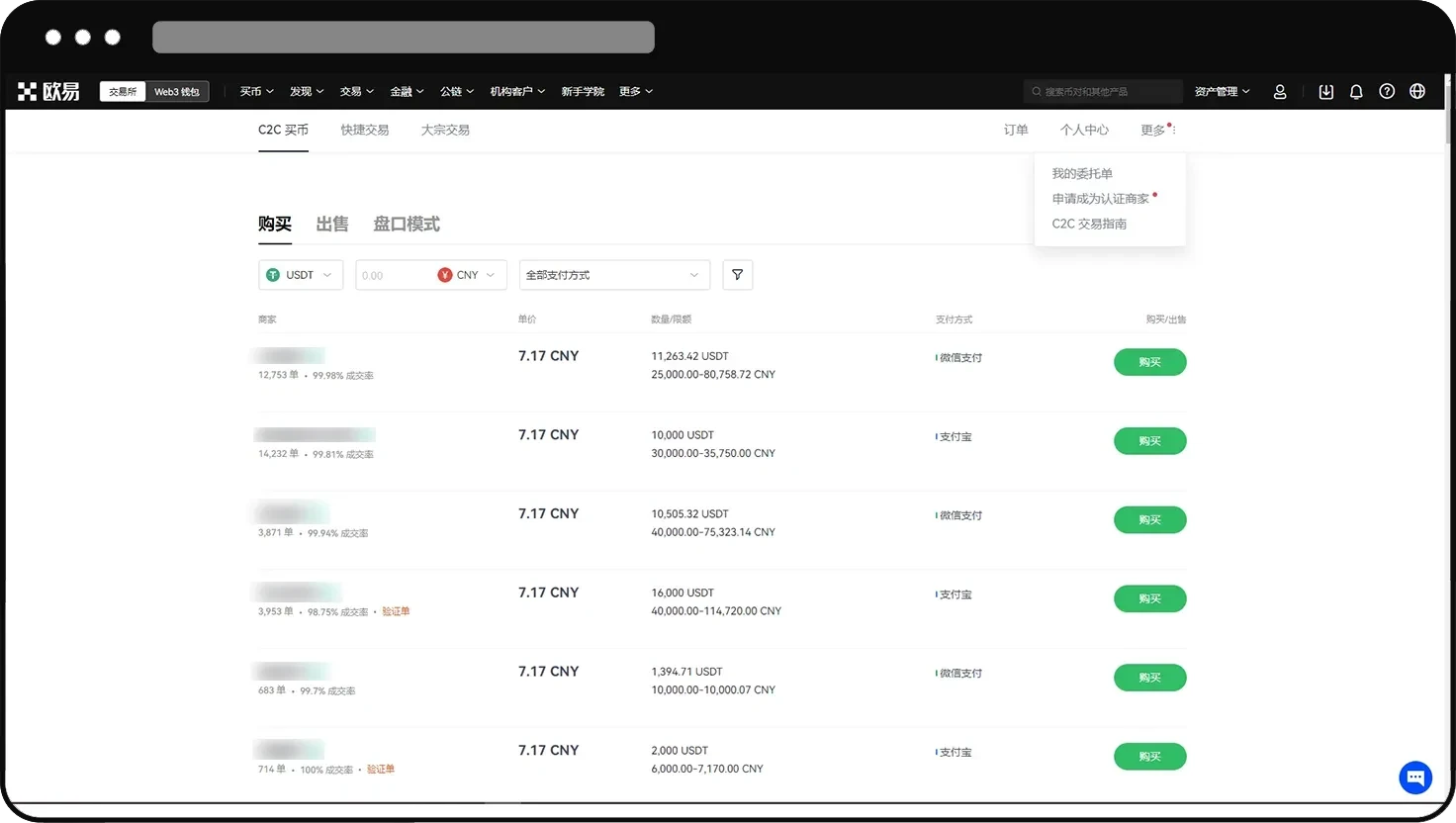Open the CNY currency selector

(x=467, y=275)
